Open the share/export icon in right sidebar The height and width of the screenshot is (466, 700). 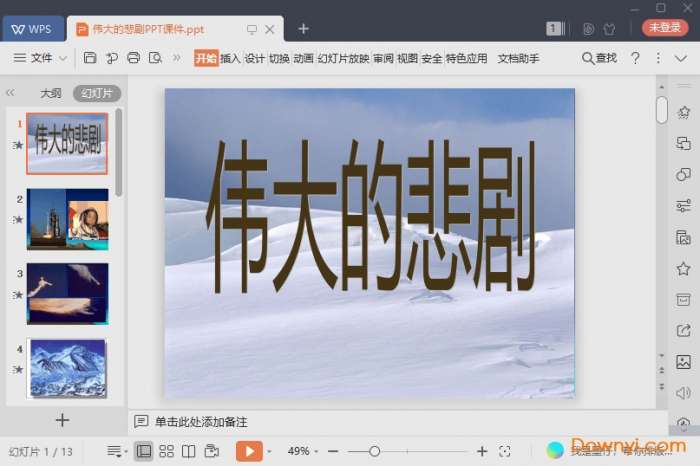click(683, 331)
